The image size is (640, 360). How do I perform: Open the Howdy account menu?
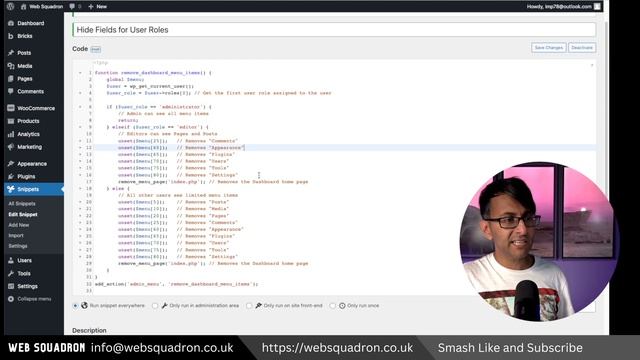click(x=563, y=7)
